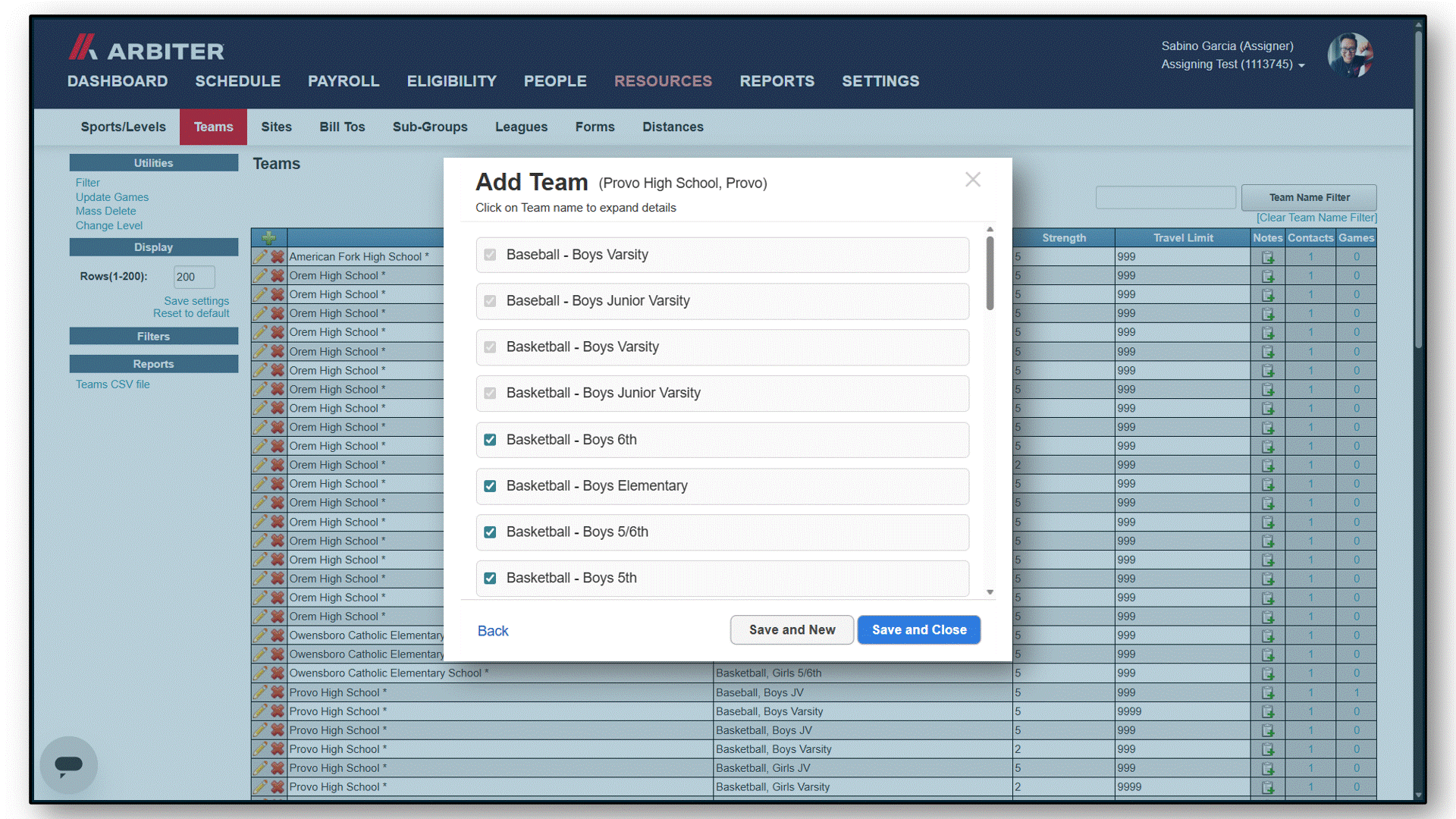Download the Teams CSV file
Screen dimensions: 1456x819
[x=112, y=384]
